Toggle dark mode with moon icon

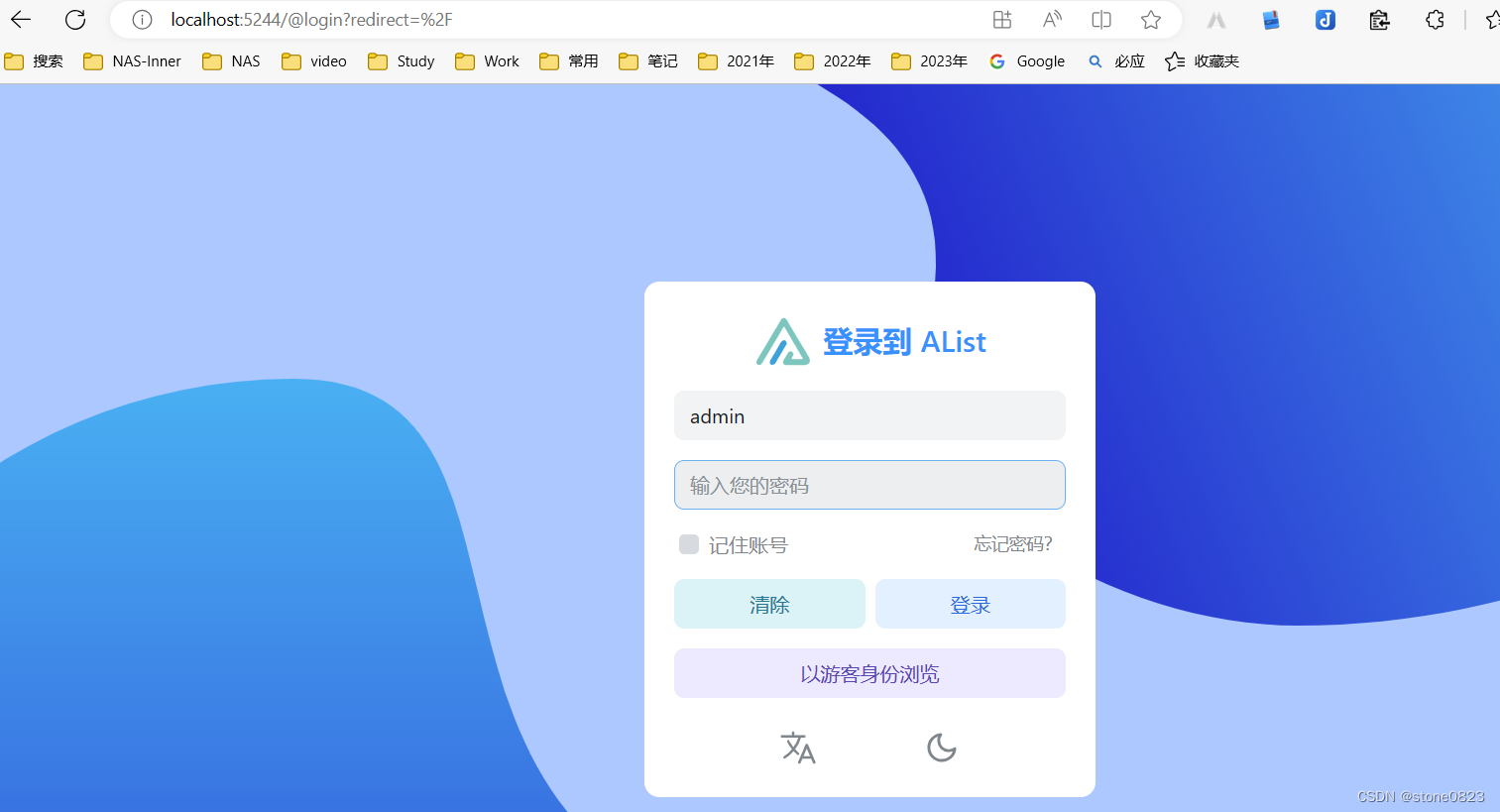click(942, 748)
